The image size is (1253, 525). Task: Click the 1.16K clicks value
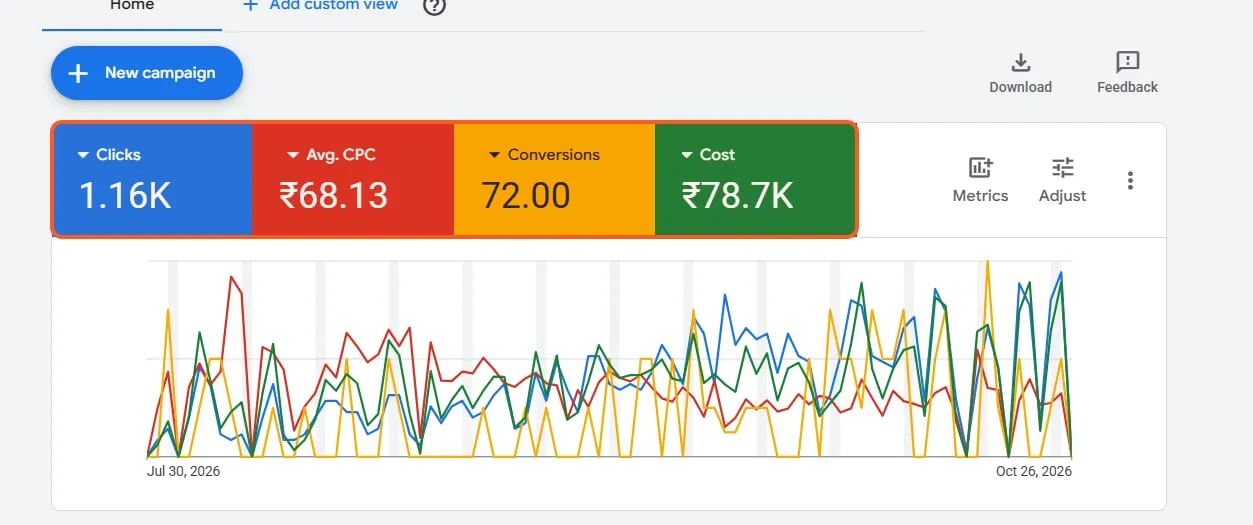point(125,196)
